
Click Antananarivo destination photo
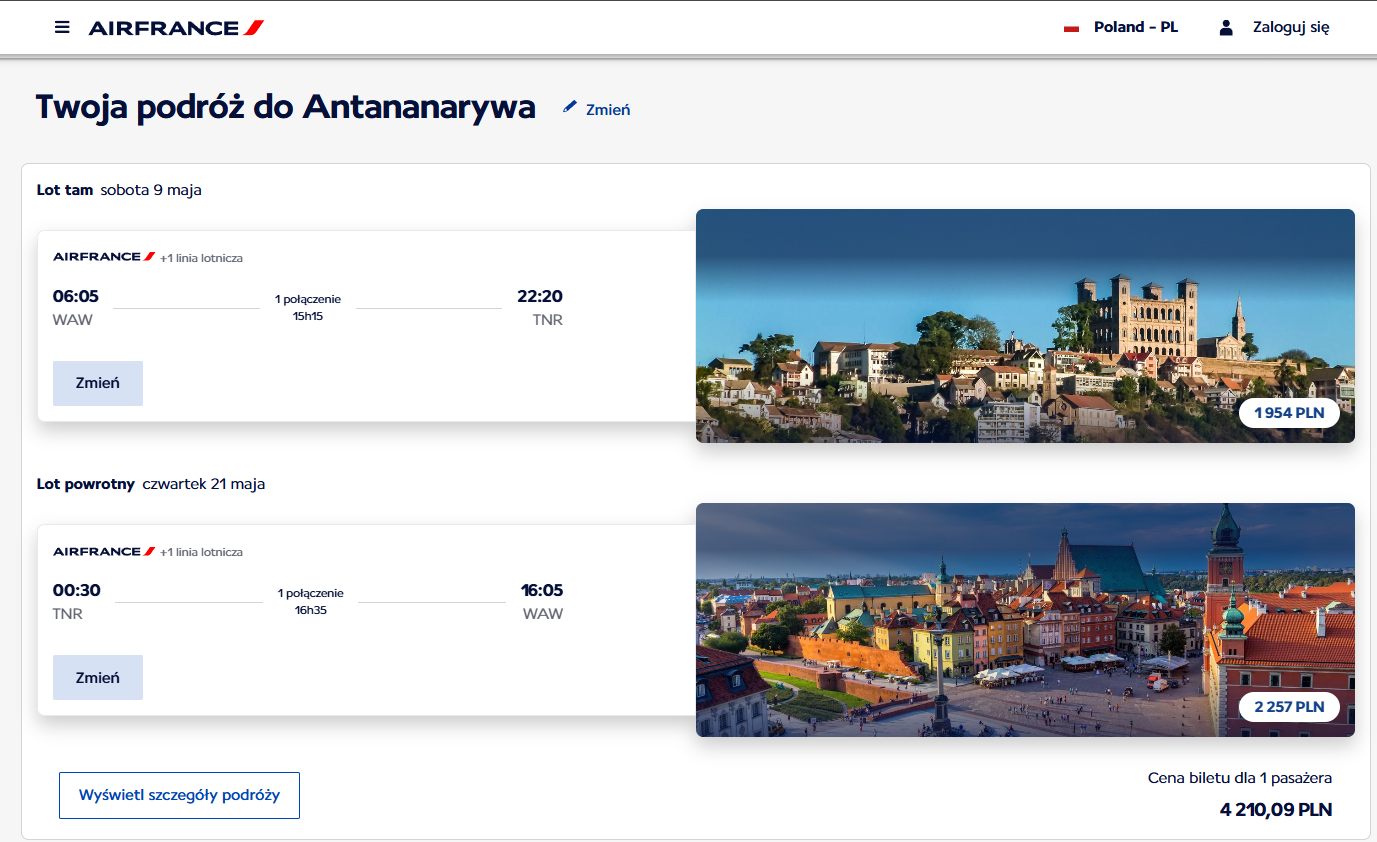coord(1025,326)
